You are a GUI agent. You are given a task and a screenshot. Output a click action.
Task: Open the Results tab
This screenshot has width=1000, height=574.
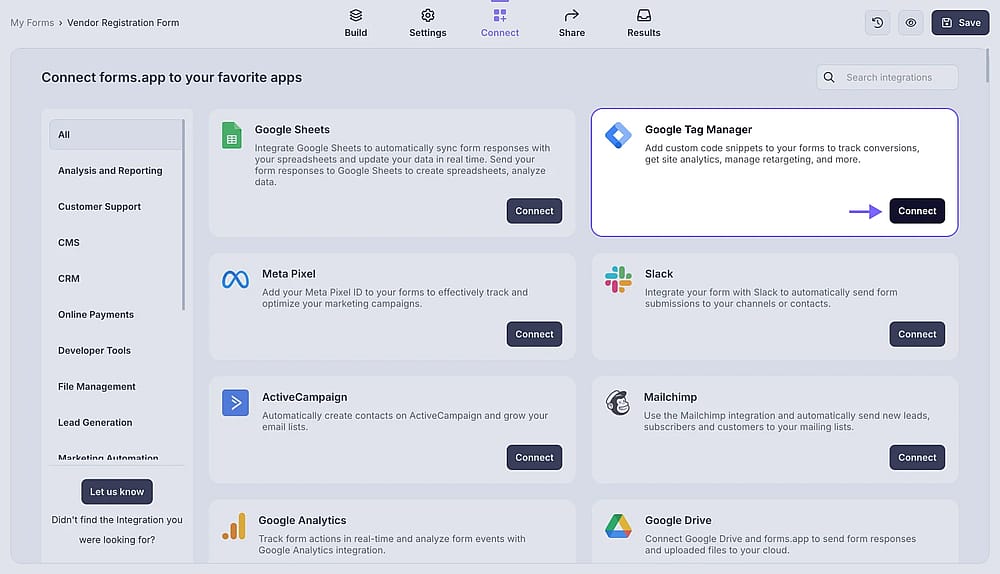pos(643,24)
